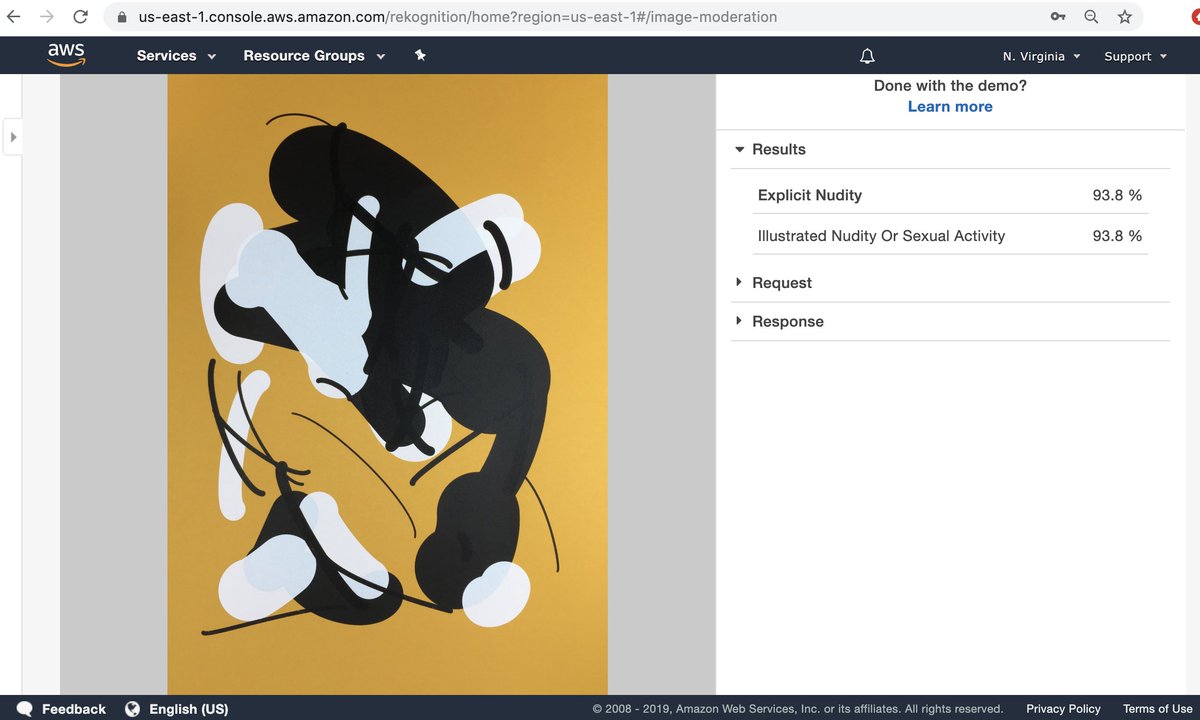This screenshot has height=720, width=1200.
Task: Select English (US) language option
Action: click(189, 709)
